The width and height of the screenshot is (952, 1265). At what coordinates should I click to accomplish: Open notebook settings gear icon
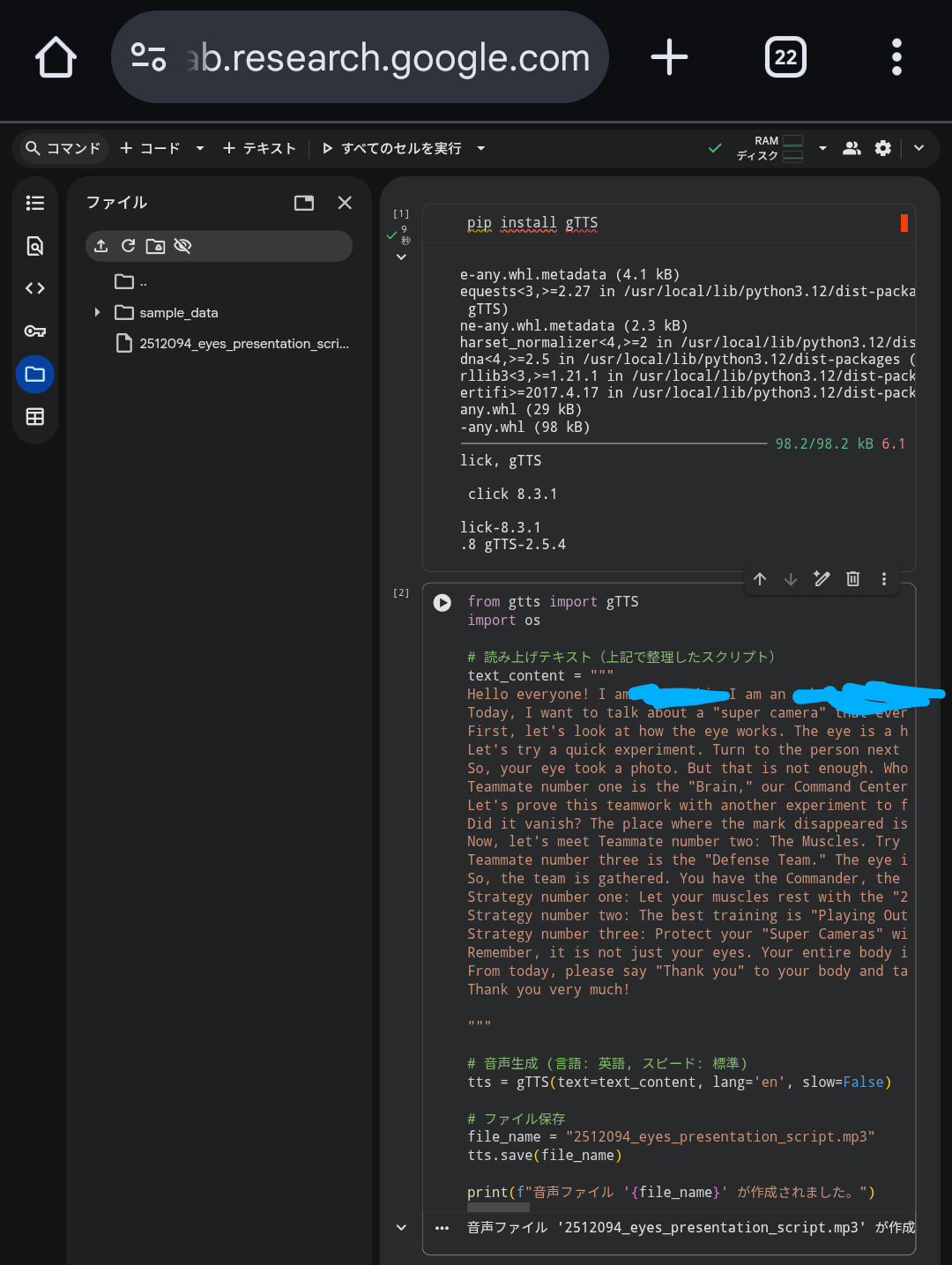[x=882, y=148]
